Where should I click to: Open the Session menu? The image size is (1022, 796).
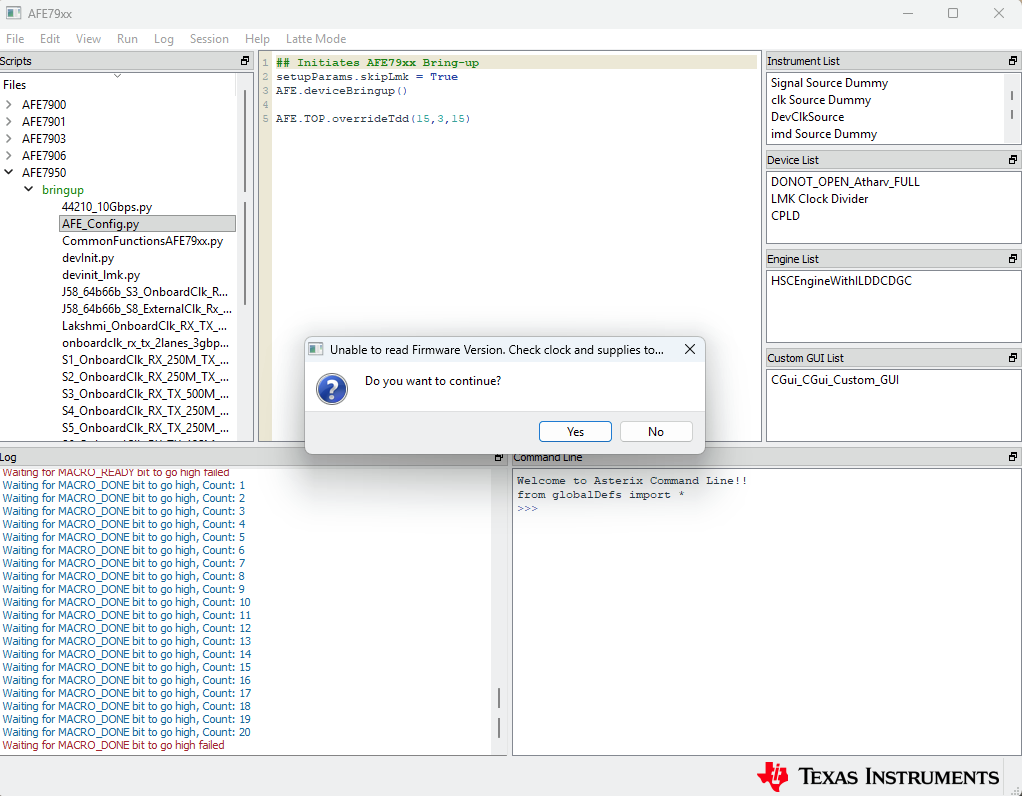coord(209,39)
